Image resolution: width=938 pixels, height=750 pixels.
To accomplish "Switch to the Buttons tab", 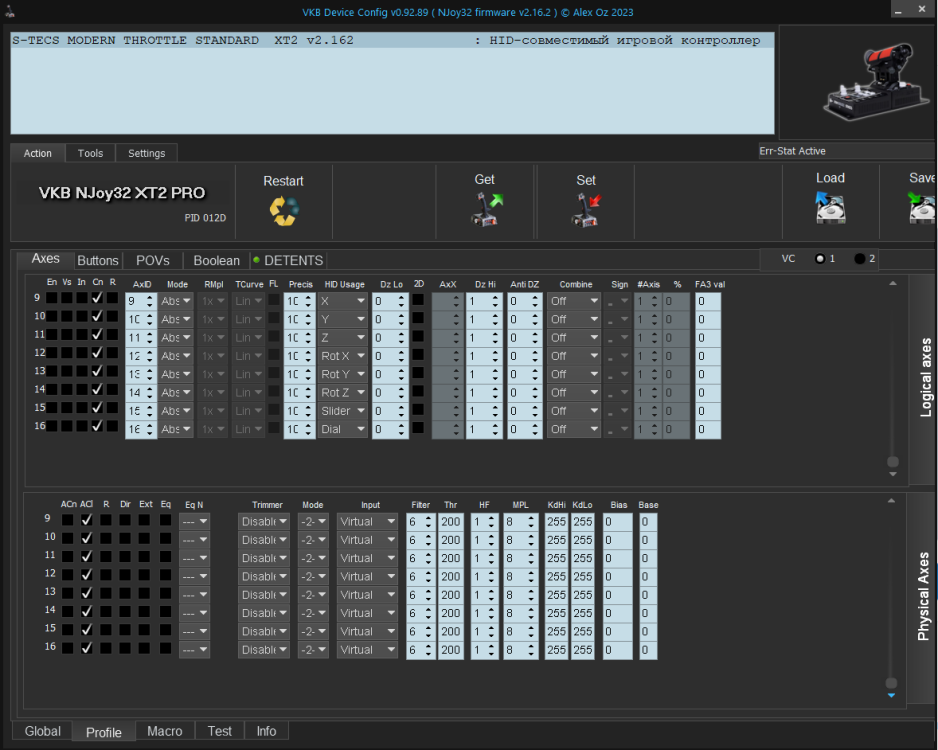I will tap(98, 260).
